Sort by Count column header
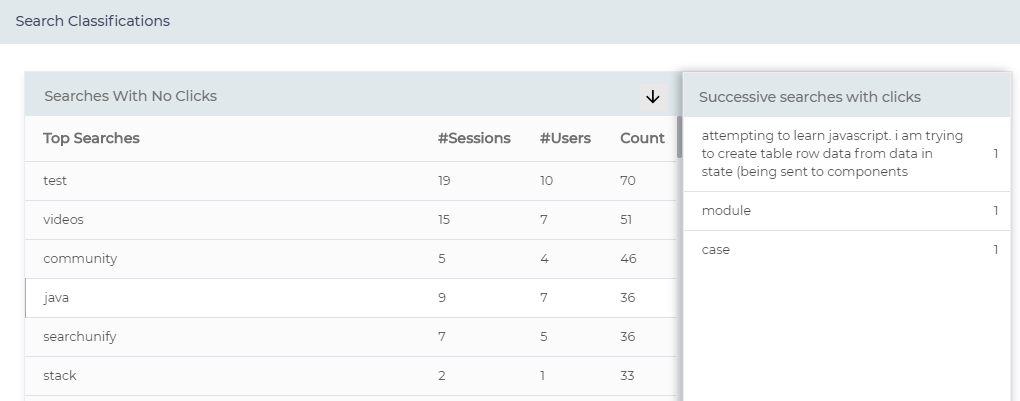 (x=642, y=138)
